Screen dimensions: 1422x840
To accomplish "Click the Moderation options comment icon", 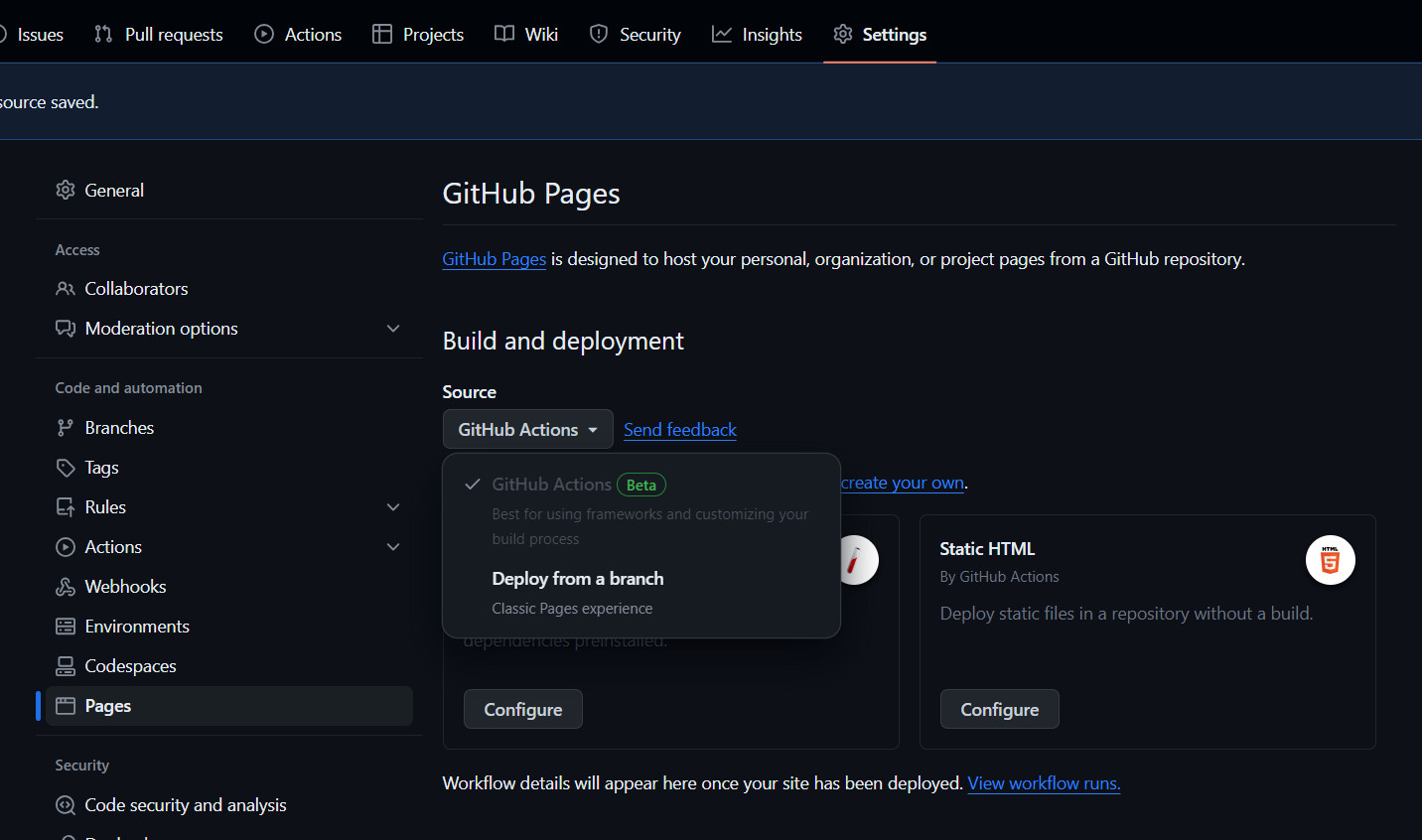I will [66, 329].
